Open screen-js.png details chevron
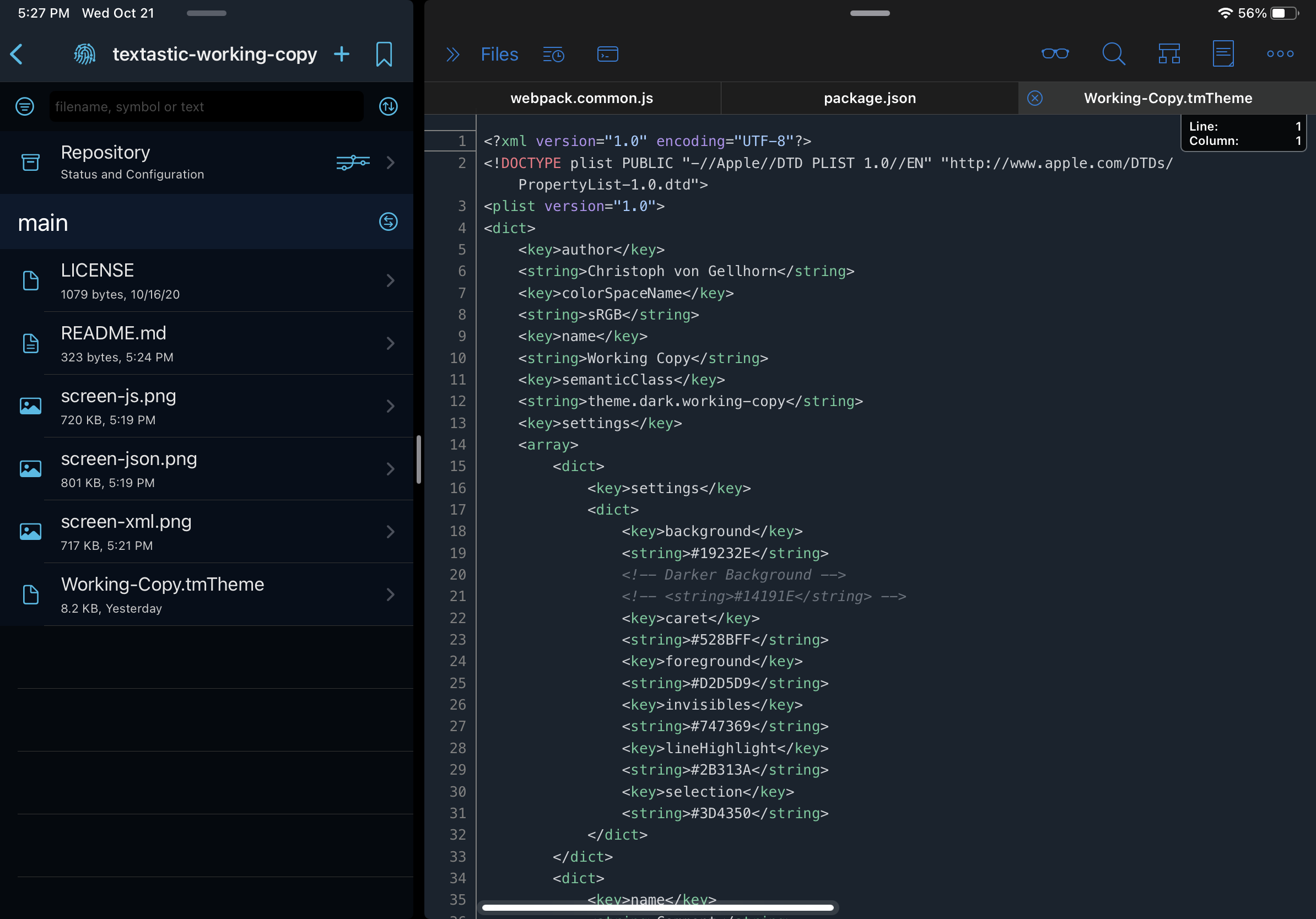The height and width of the screenshot is (919, 1316). point(390,406)
